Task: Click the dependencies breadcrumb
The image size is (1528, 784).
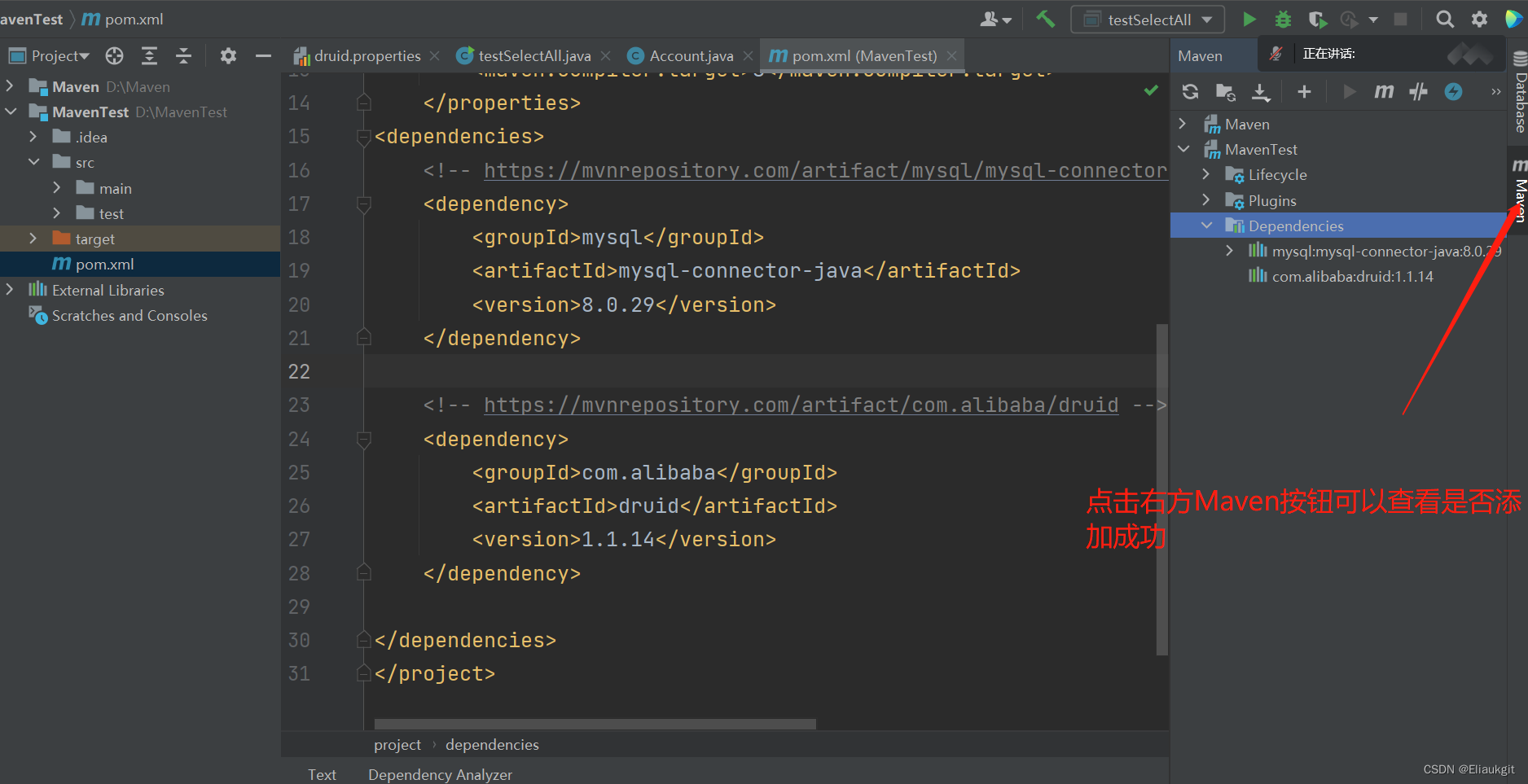Action: [492, 744]
